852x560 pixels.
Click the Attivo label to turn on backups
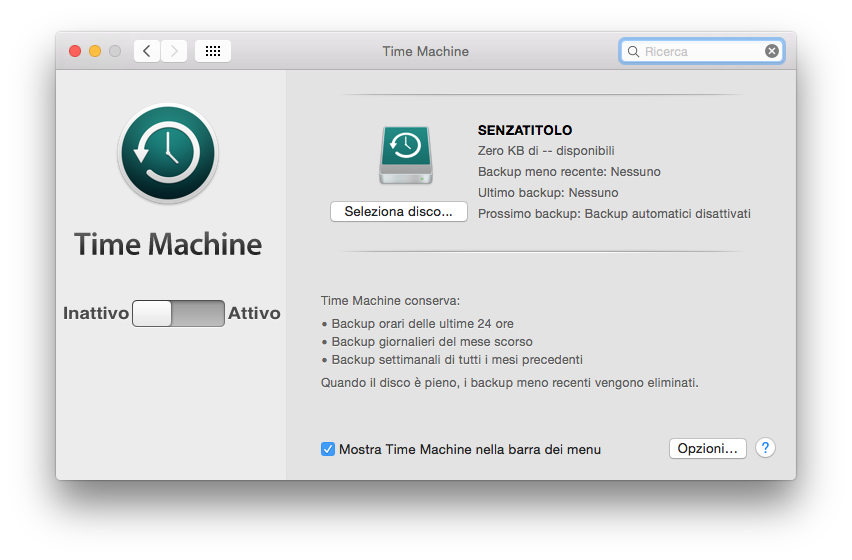[254, 313]
